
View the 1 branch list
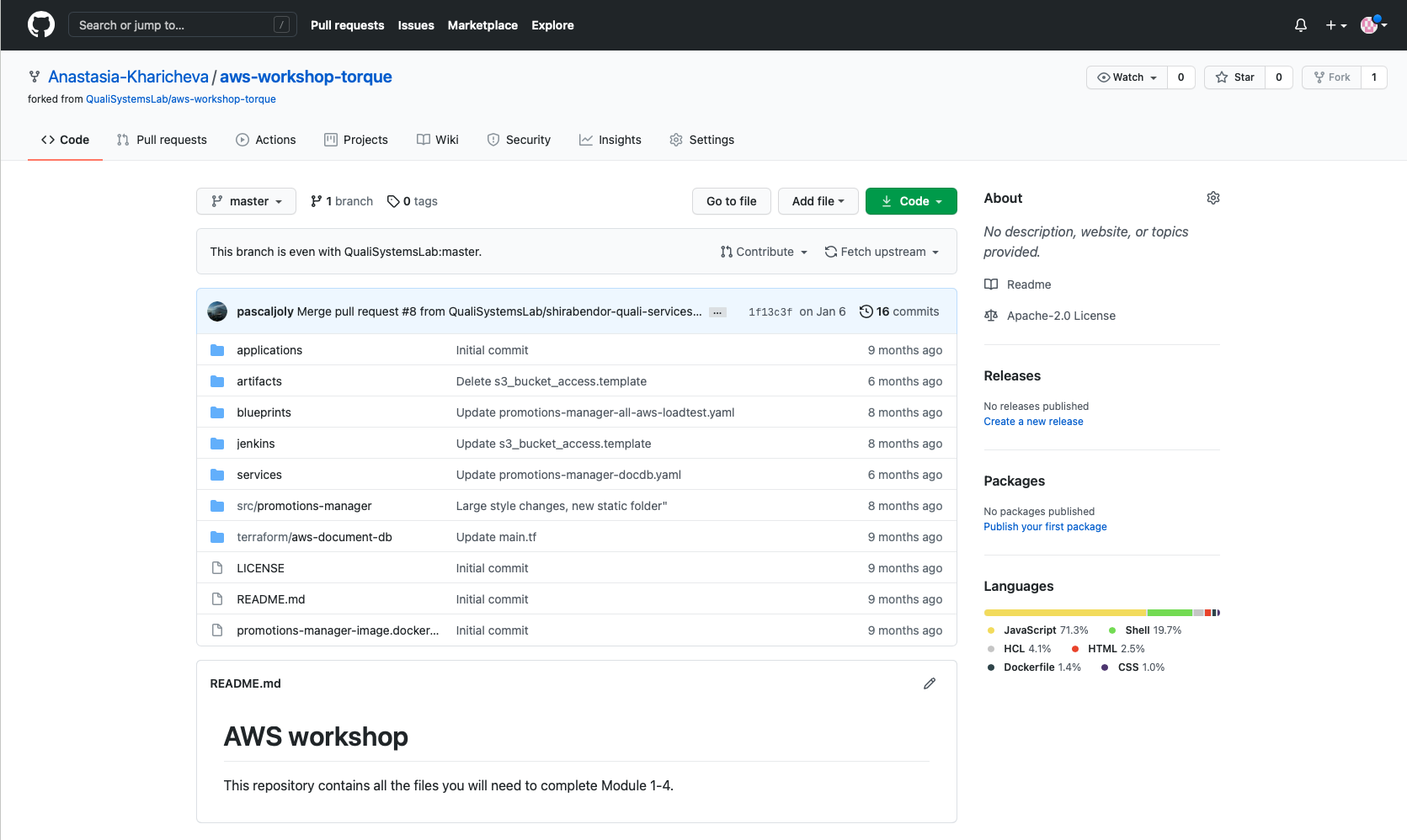click(341, 201)
